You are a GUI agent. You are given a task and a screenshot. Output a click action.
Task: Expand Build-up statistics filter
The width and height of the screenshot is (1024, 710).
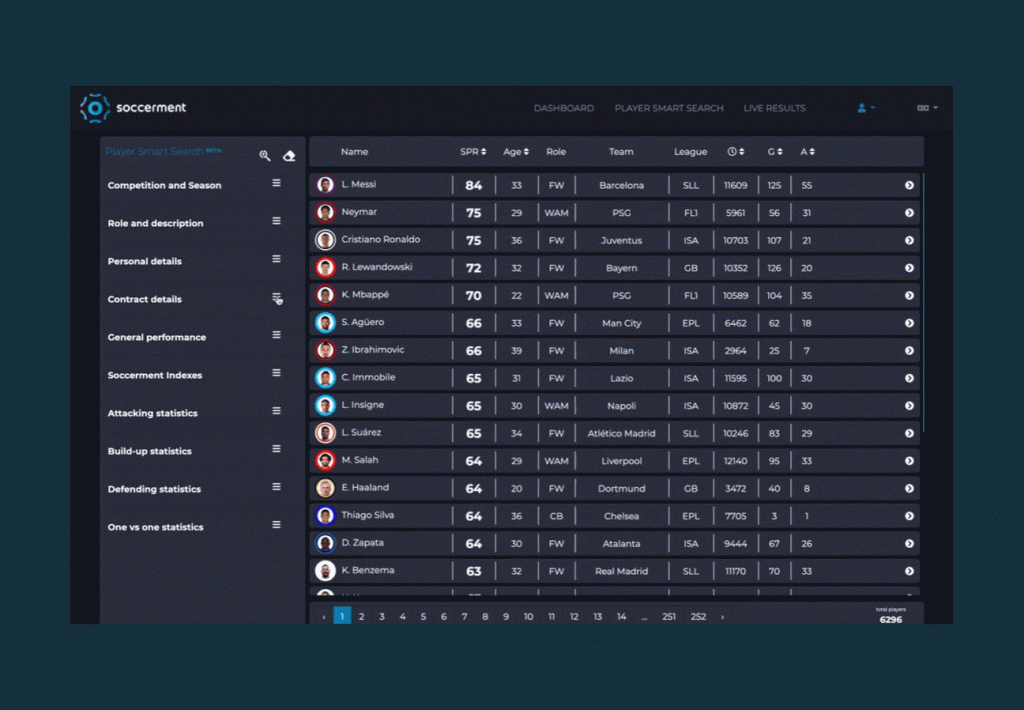tap(276, 449)
